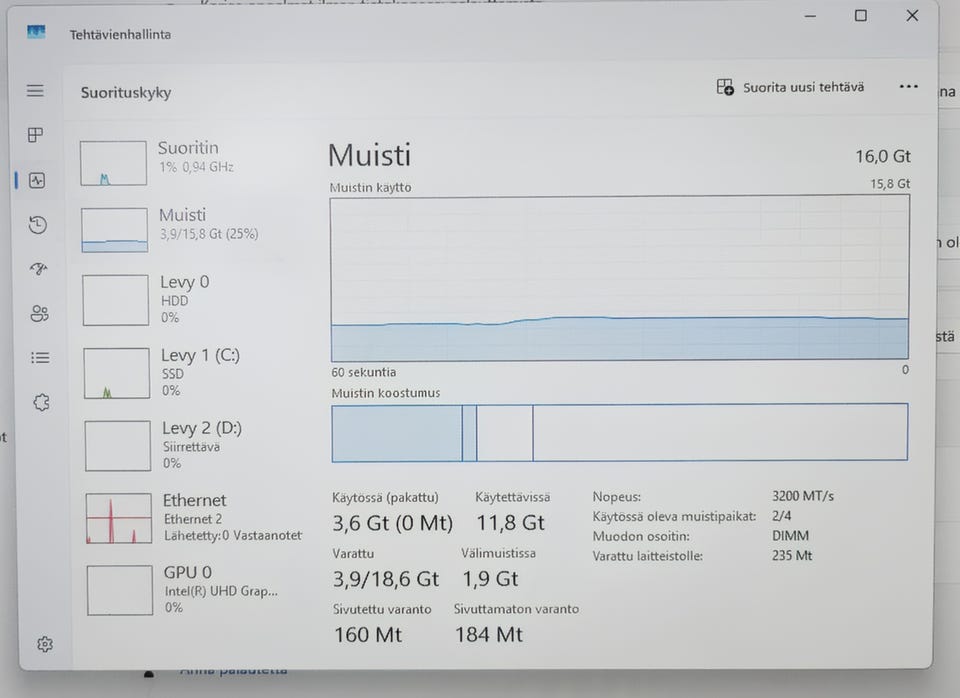The height and width of the screenshot is (698, 960).
Task: Click the free segment of Muistin koostumus bar
Action: [720, 432]
